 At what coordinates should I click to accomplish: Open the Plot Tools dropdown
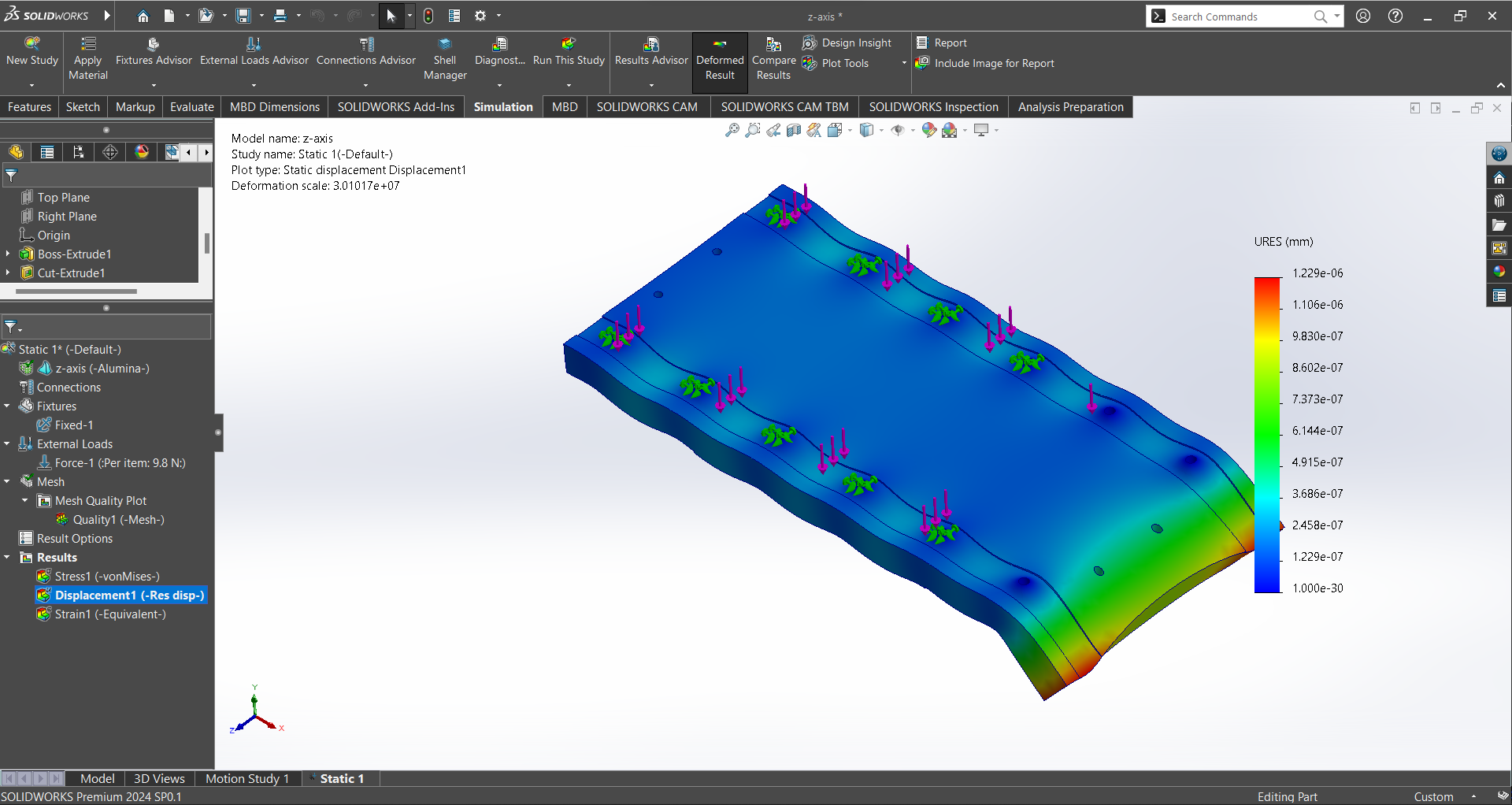point(904,63)
